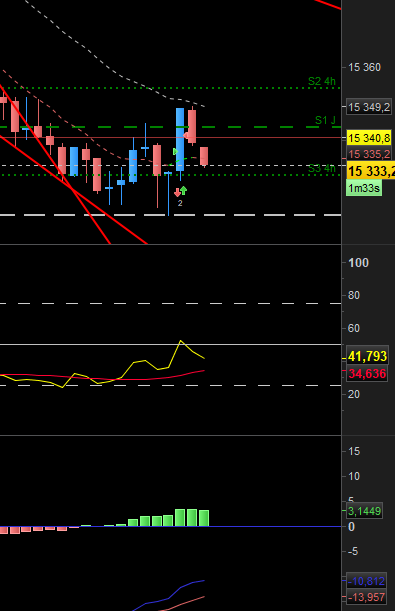Click the red indicator value -13,957
Image resolution: width=395 pixels, height=611 pixels.
366,597
